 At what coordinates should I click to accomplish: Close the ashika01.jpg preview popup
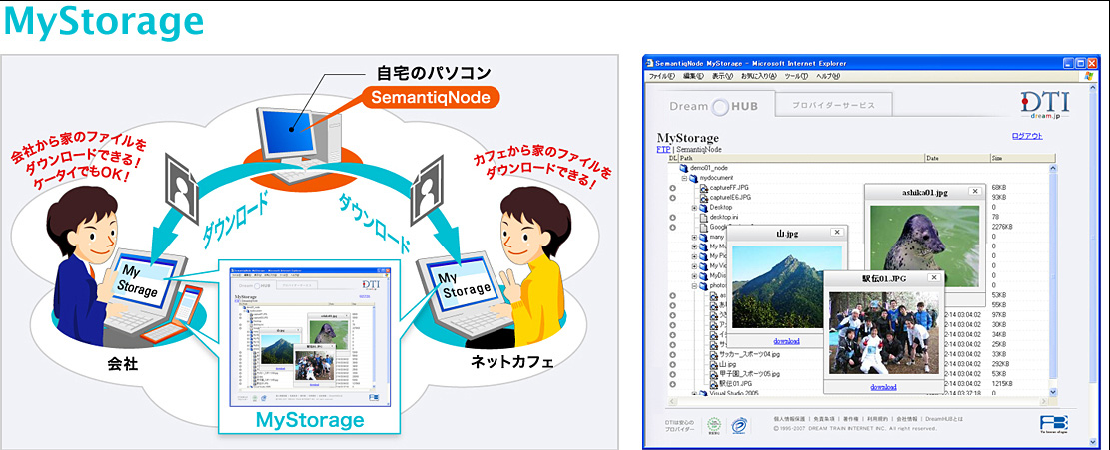pyautogui.click(x=974, y=191)
